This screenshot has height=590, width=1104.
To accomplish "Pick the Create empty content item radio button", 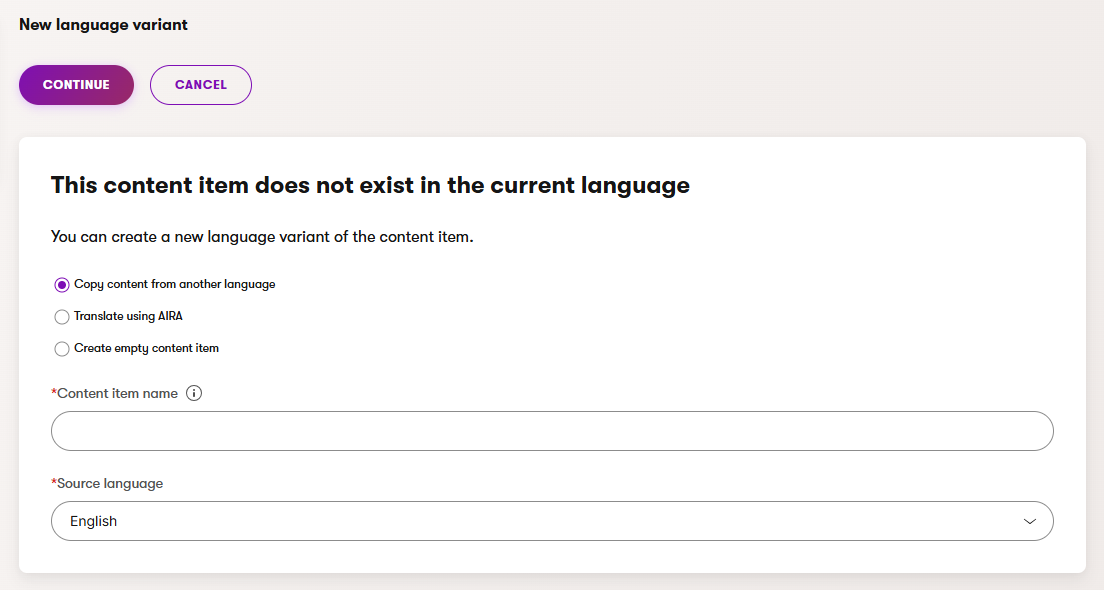I will click(62, 349).
